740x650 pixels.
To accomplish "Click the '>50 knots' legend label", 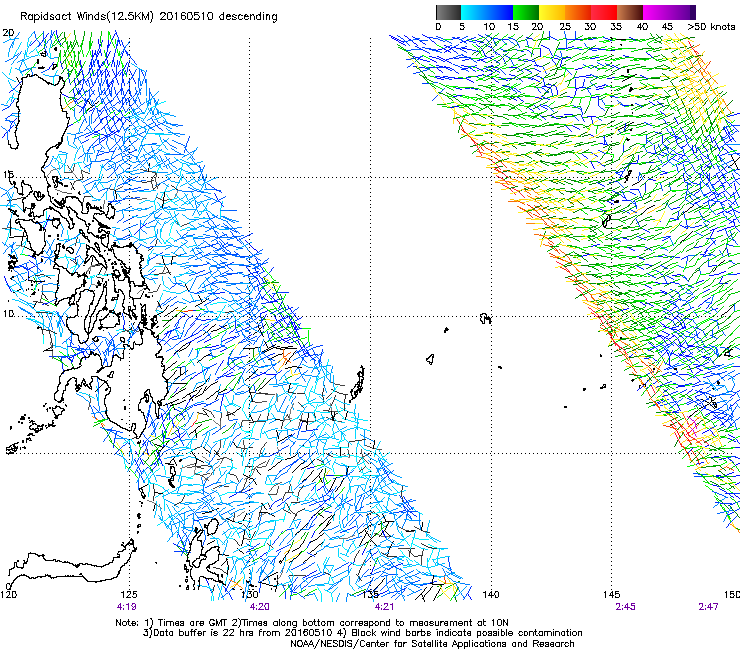I will (711, 26).
